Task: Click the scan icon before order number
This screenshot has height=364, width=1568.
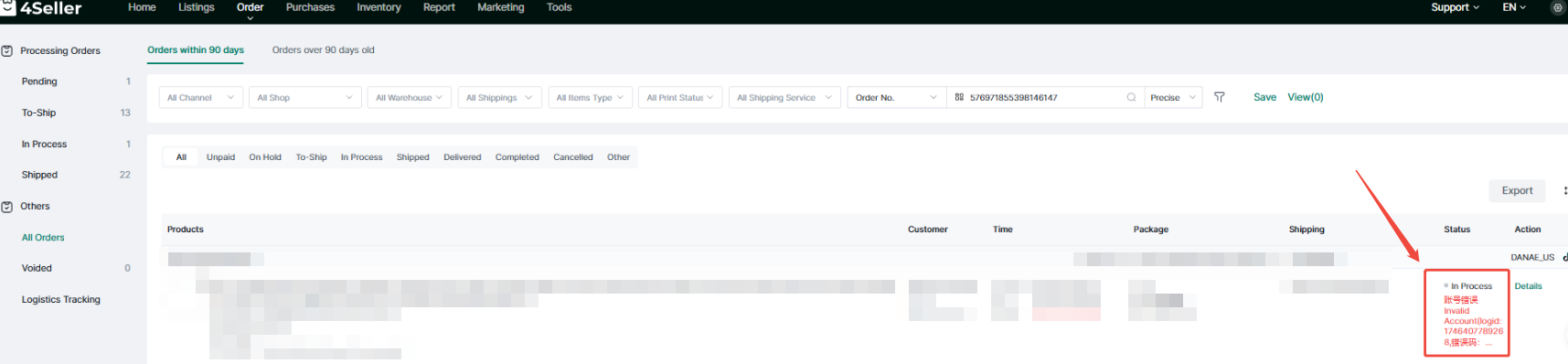Action: (959, 97)
